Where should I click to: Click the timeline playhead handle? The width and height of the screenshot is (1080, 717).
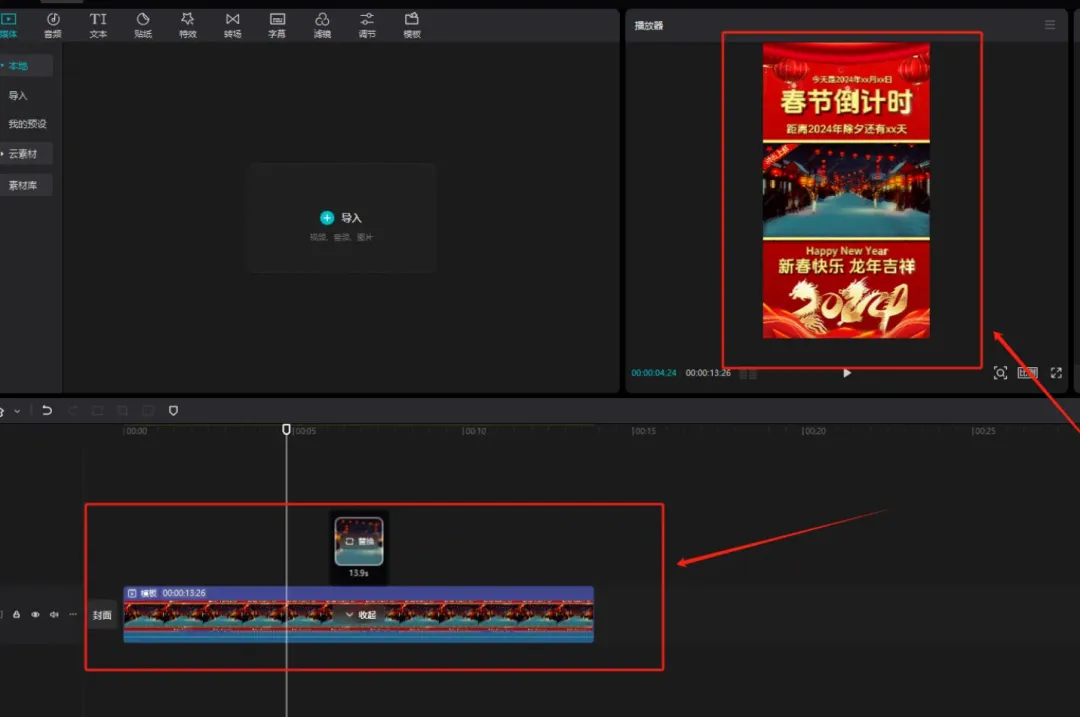click(x=287, y=430)
